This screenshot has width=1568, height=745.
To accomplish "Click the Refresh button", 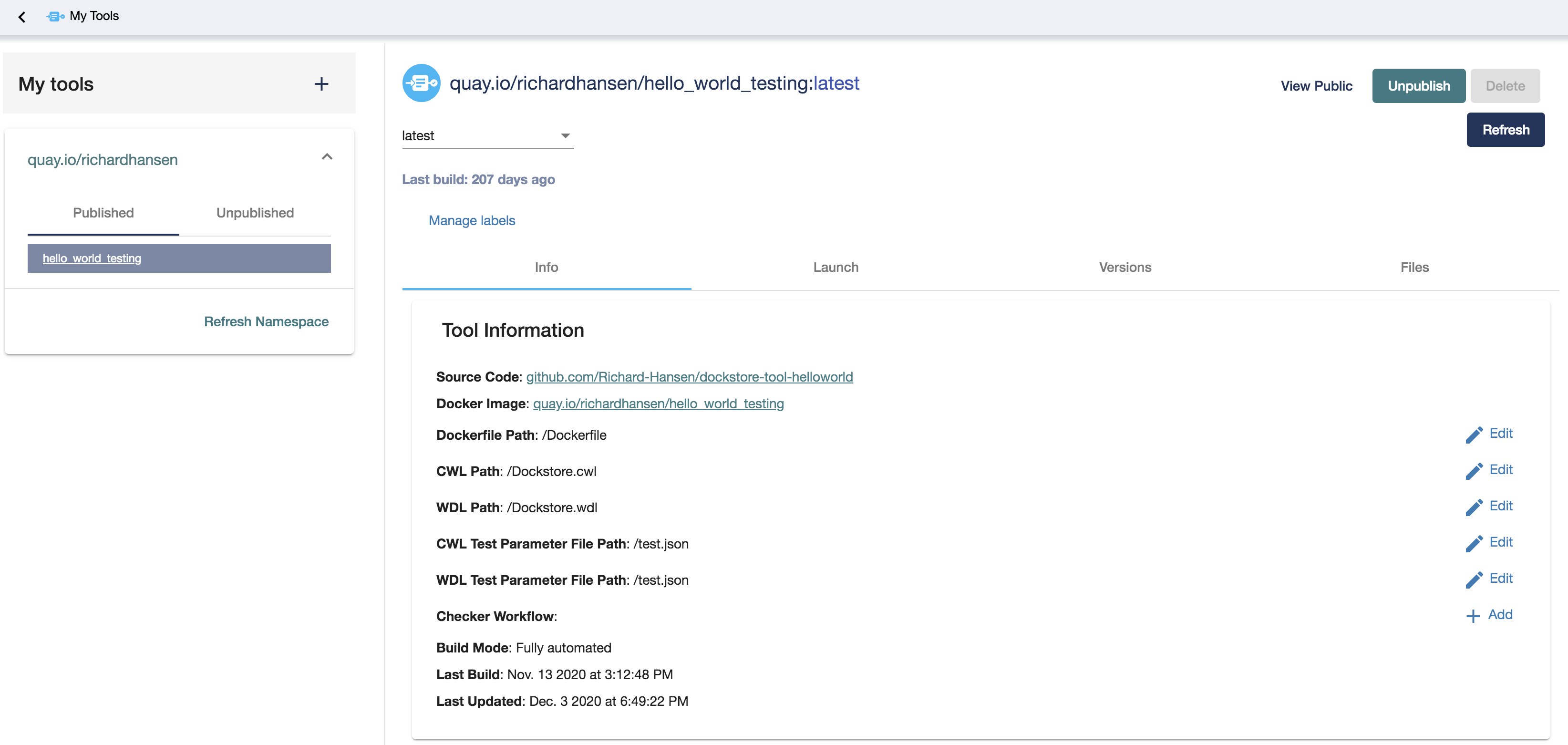I will [x=1506, y=130].
